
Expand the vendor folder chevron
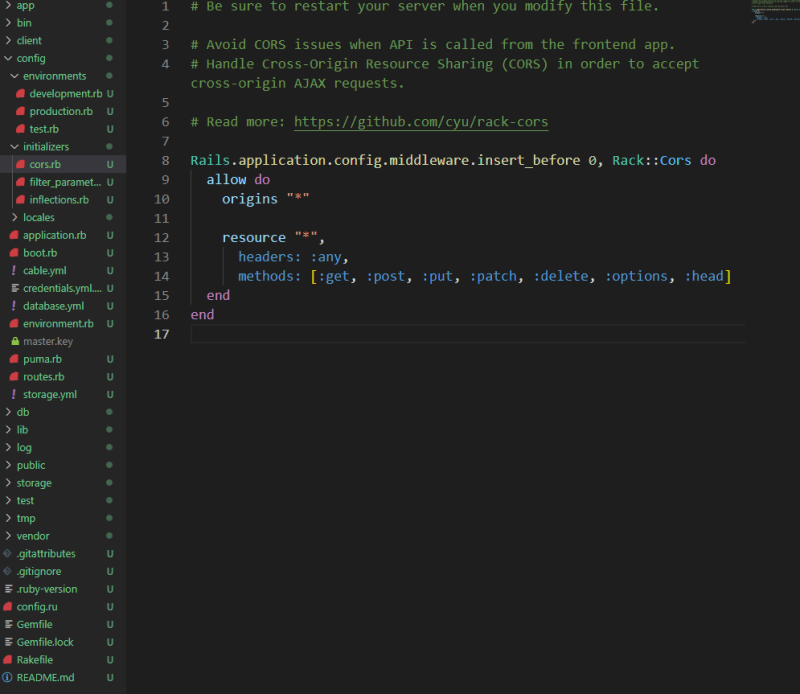pos(8,536)
